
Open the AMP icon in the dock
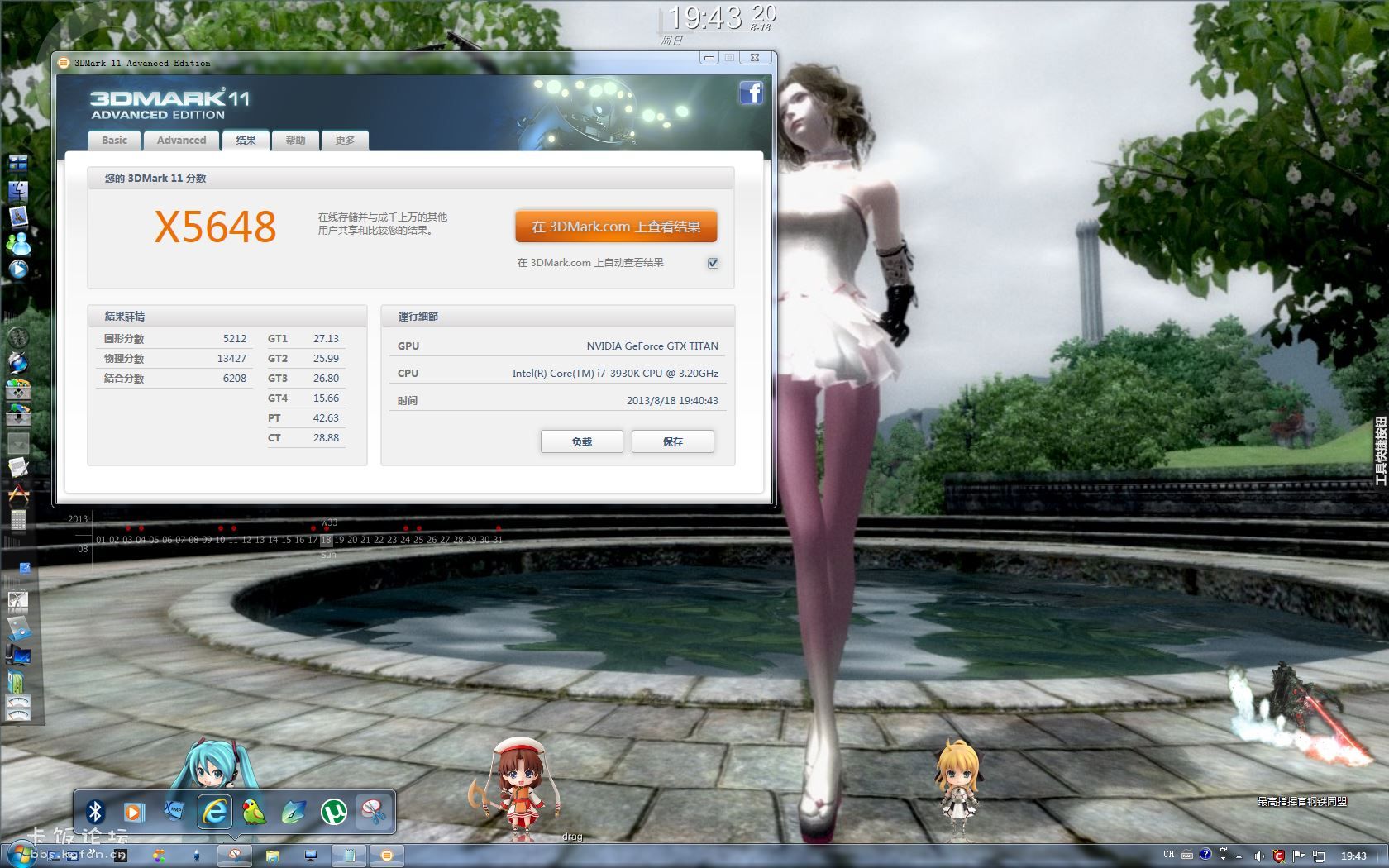click(x=174, y=811)
